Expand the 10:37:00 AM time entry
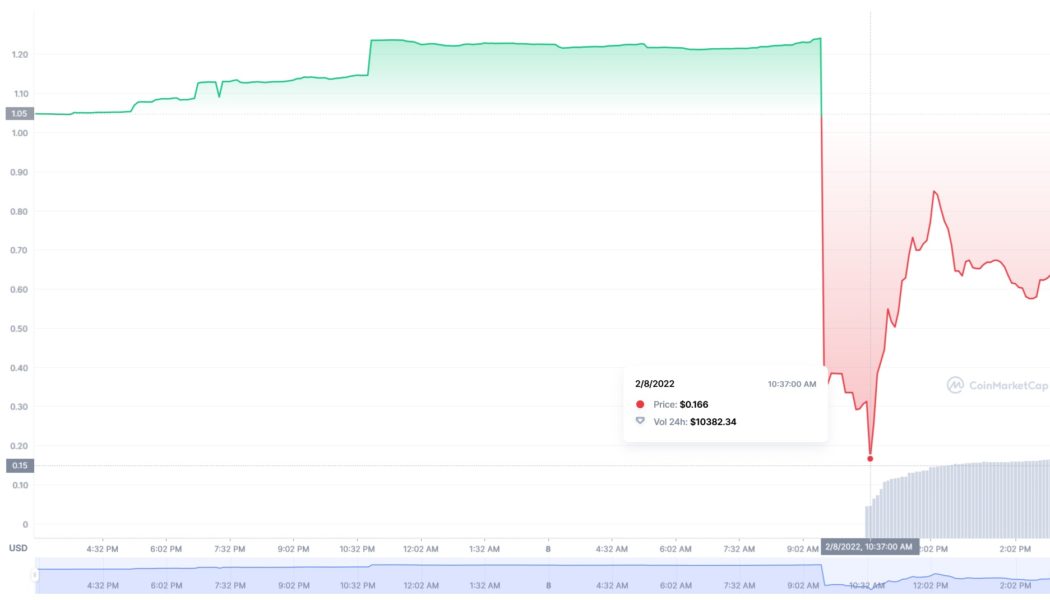1050x600 pixels. pyautogui.click(x=790, y=382)
